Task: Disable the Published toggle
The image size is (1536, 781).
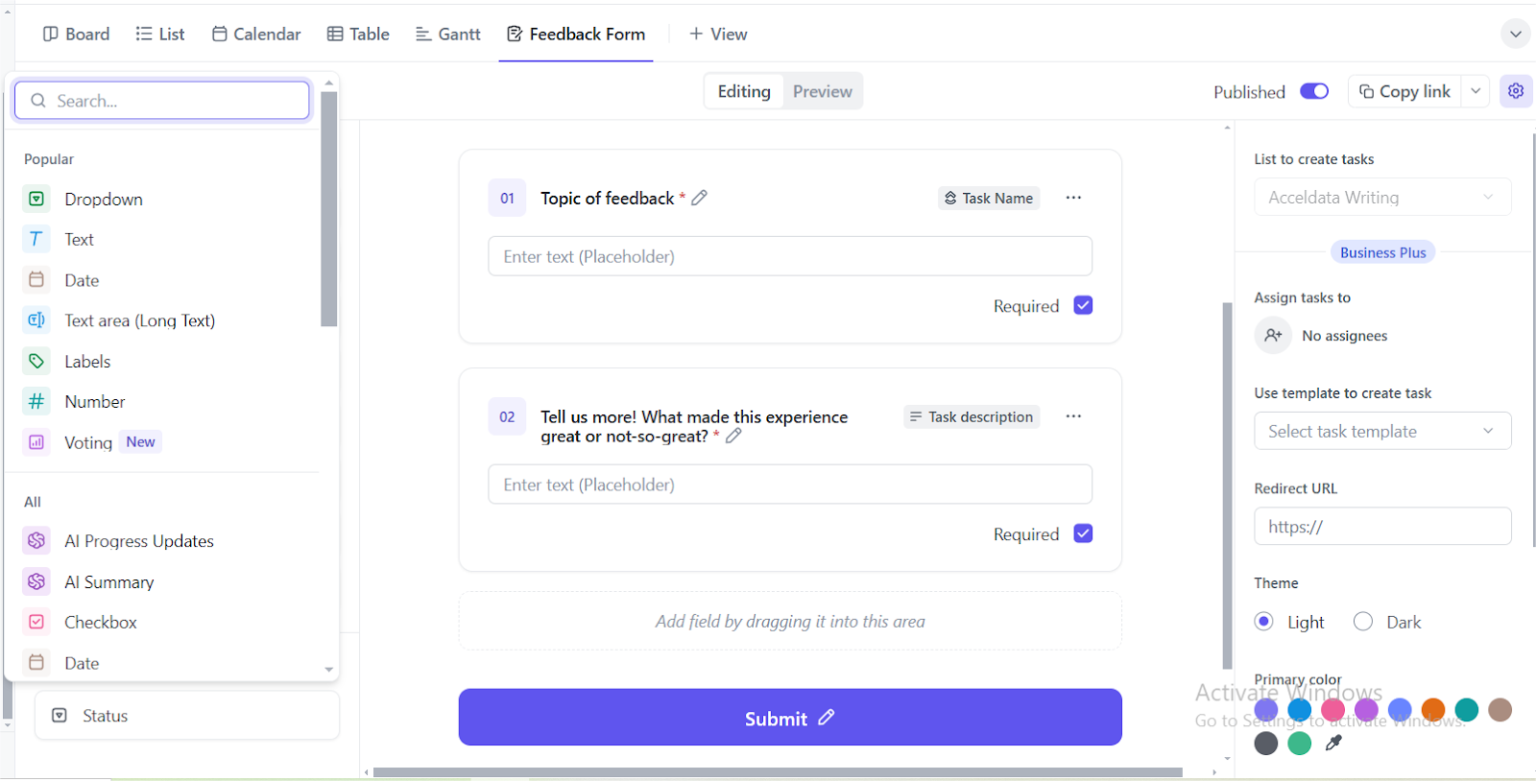Action: point(1314,90)
